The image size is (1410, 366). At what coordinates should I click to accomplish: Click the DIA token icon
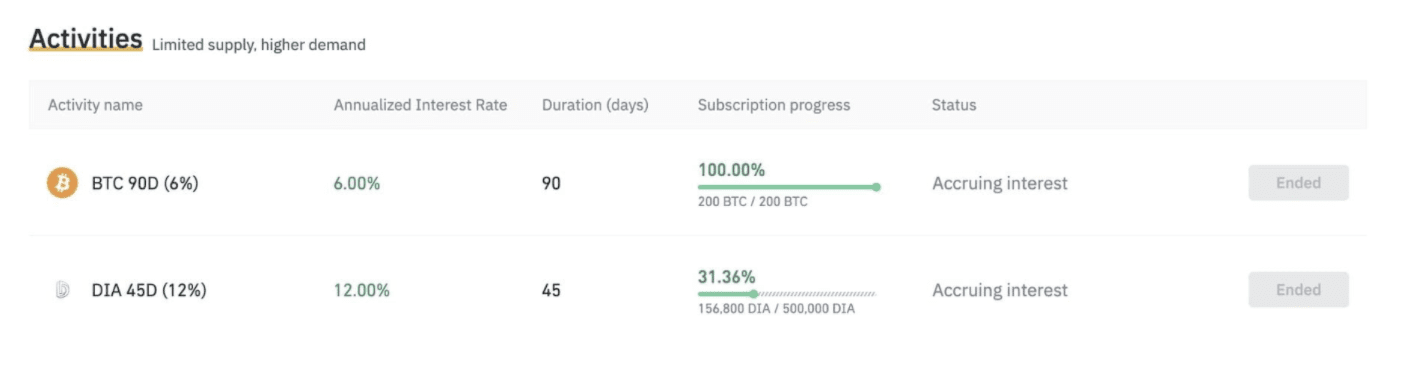62,290
